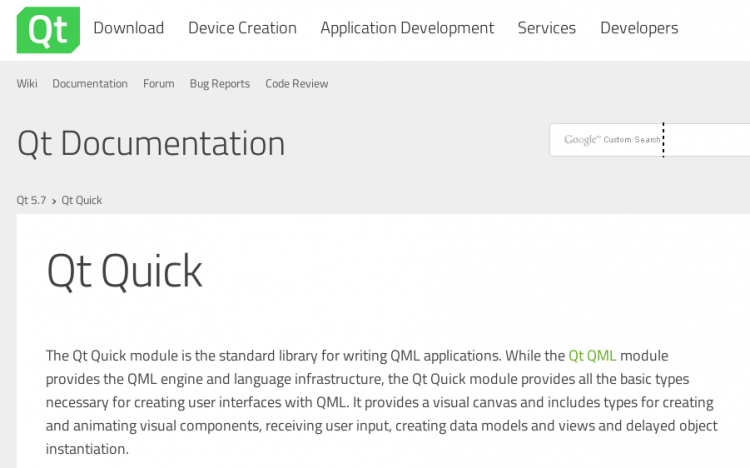Screen dimensions: 750x468
Task: Click the Google logo in the search box
Action: point(581,140)
